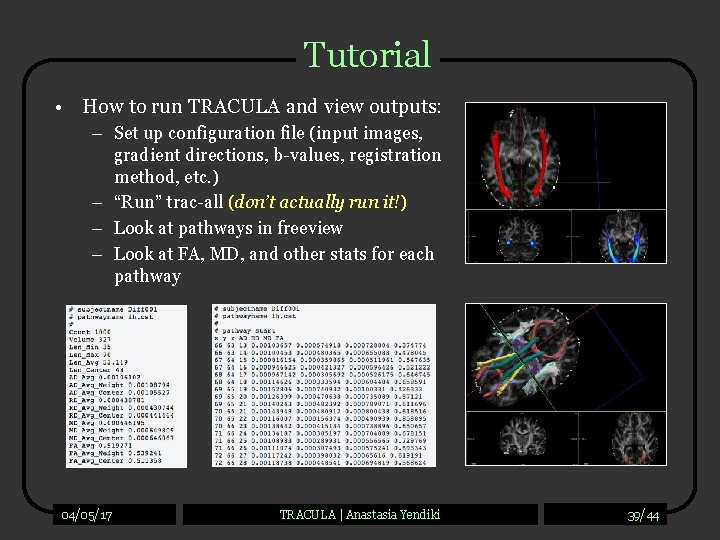Image resolution: width=720 pixels, height=540 pixels.
Task: Click the table row starting '67 64 15'
Action: click(x=322, y=360)
